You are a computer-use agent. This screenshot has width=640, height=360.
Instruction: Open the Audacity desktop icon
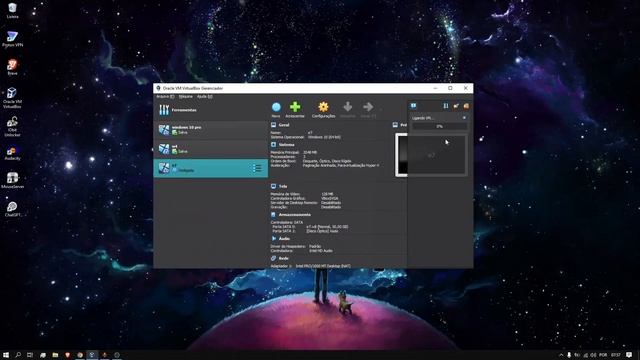pos(12,153)
